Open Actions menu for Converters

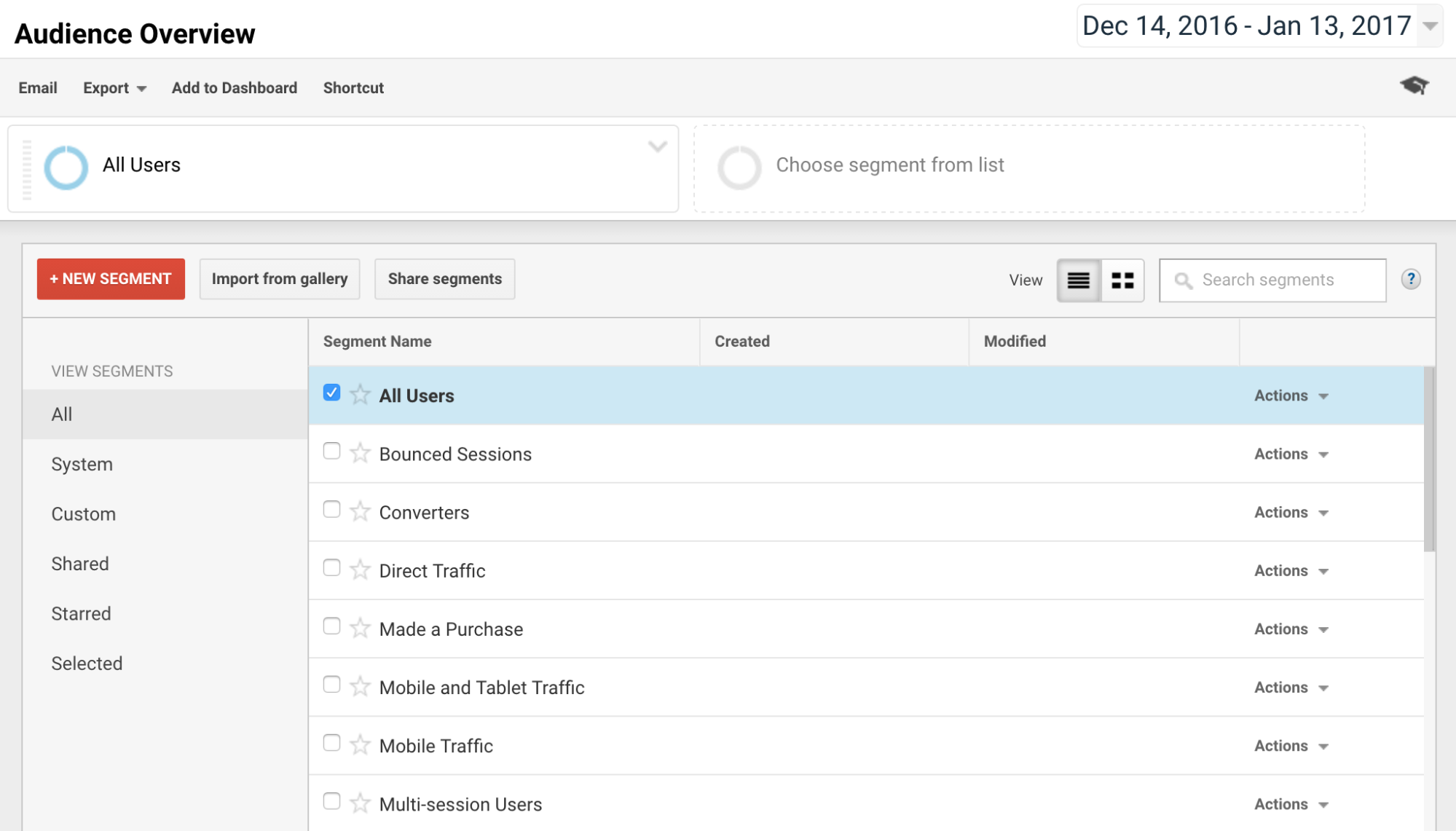1291,513
